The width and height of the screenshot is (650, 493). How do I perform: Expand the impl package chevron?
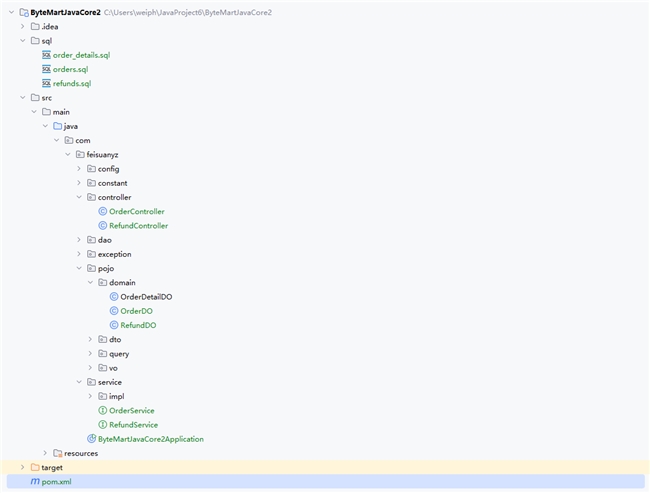(90, 396)
